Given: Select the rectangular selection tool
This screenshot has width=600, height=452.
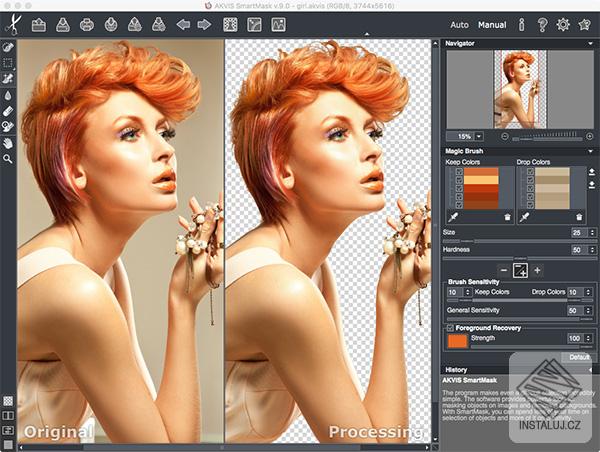Looking at the screenshot, I should coord(8,63).
